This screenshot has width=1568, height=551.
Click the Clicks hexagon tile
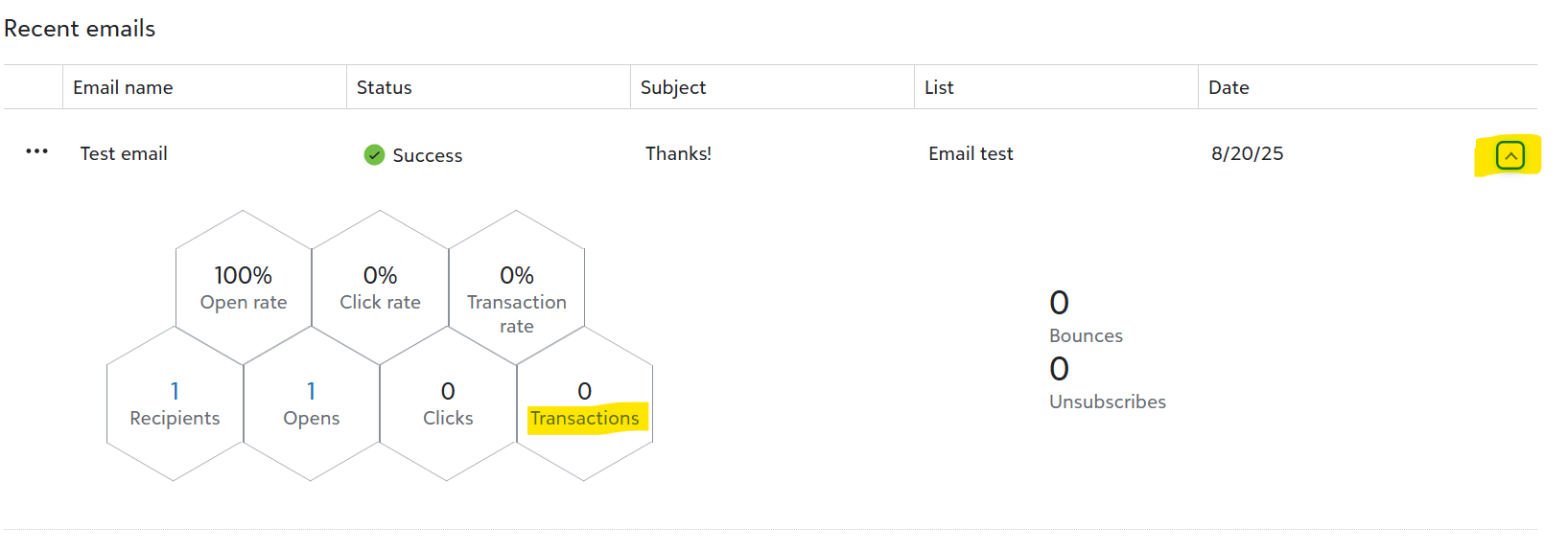click(448, 404)
